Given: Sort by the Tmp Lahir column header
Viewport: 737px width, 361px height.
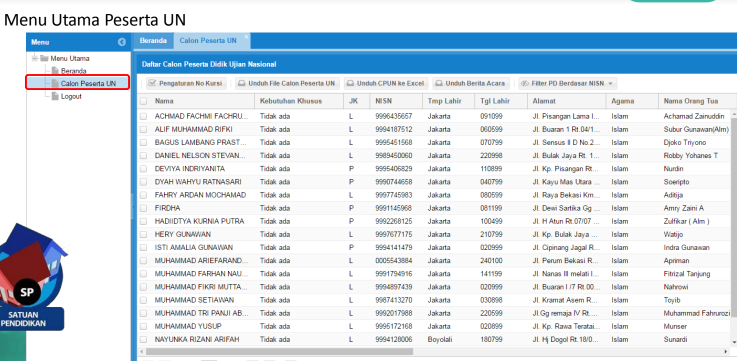Looking at the screenshot, I should [x=448, y=101].
